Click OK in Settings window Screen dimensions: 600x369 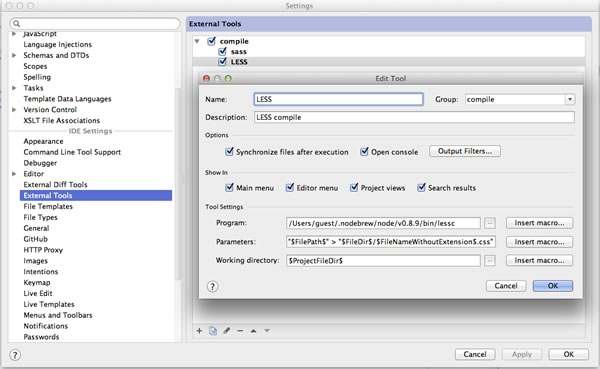[x=568, y=354]
